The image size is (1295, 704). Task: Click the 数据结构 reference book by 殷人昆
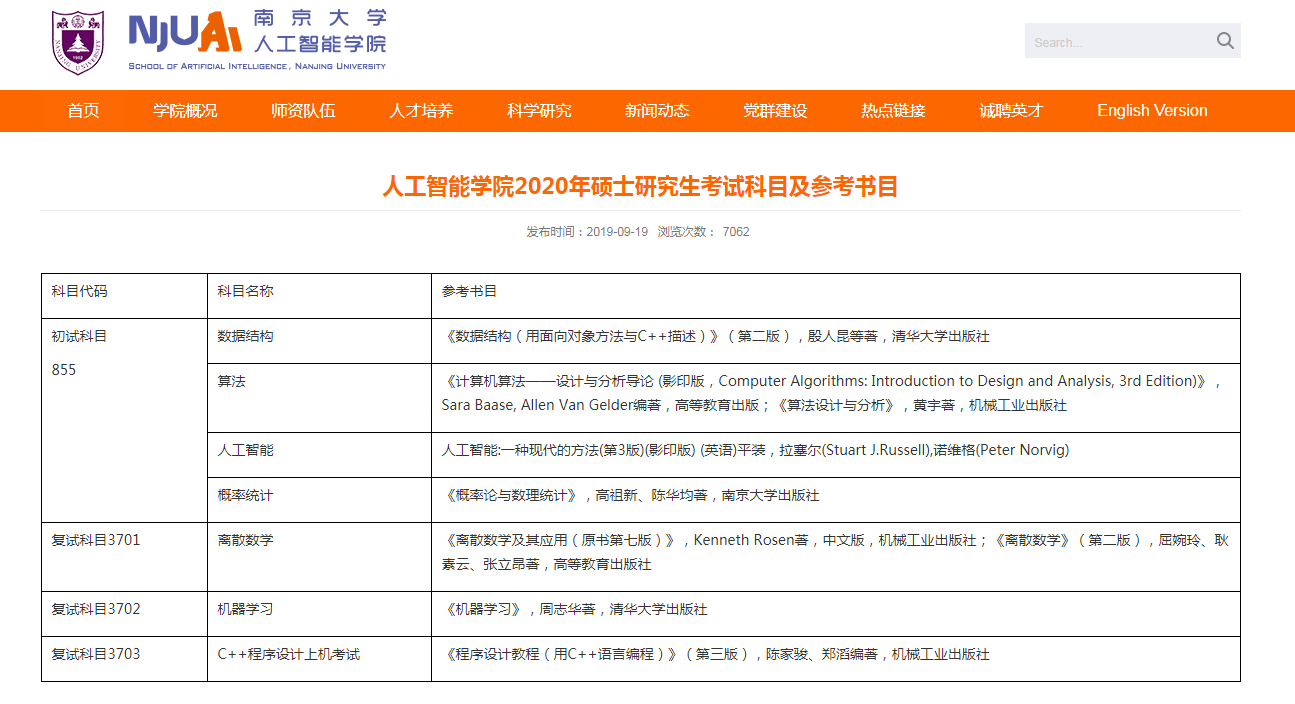tap(716, 337)
